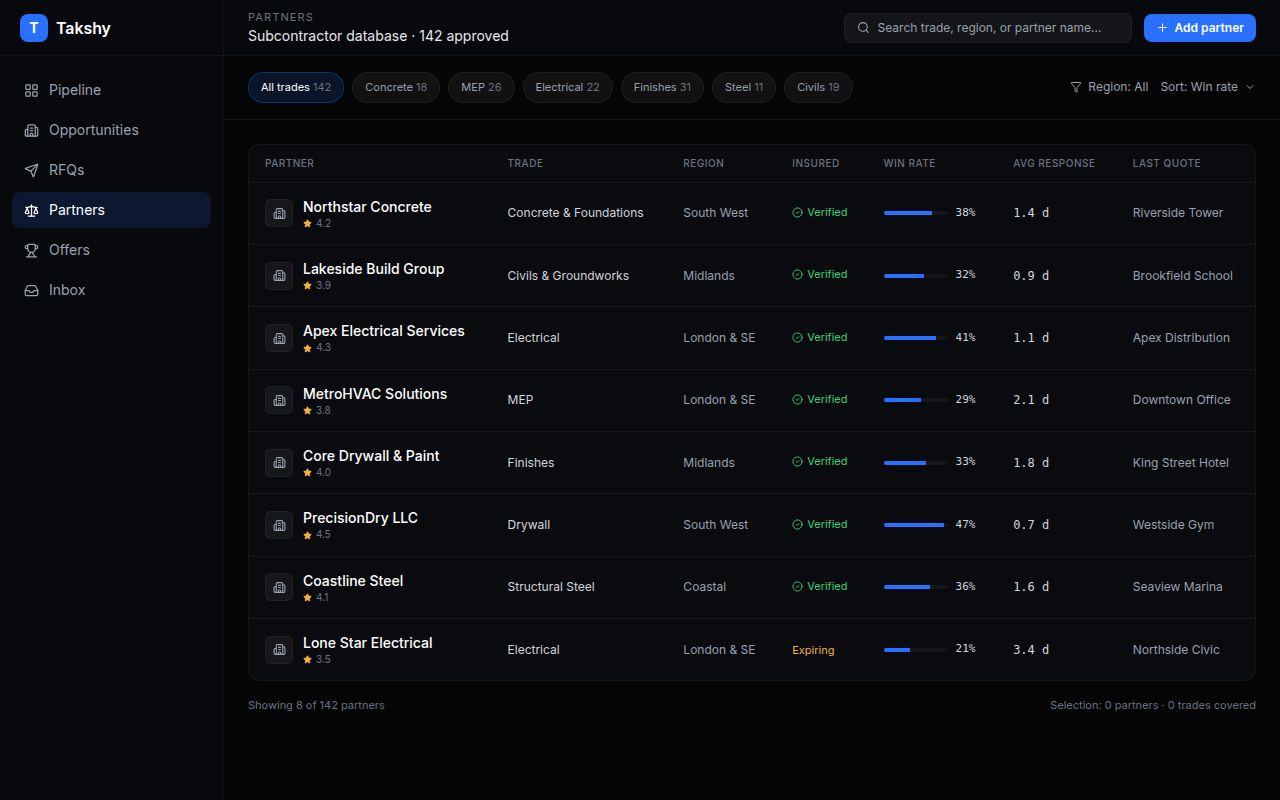This screenshot has width=1280, height=800.
Task: Click the Inbox tray icon in sidebar
Action: coord(31,290)
